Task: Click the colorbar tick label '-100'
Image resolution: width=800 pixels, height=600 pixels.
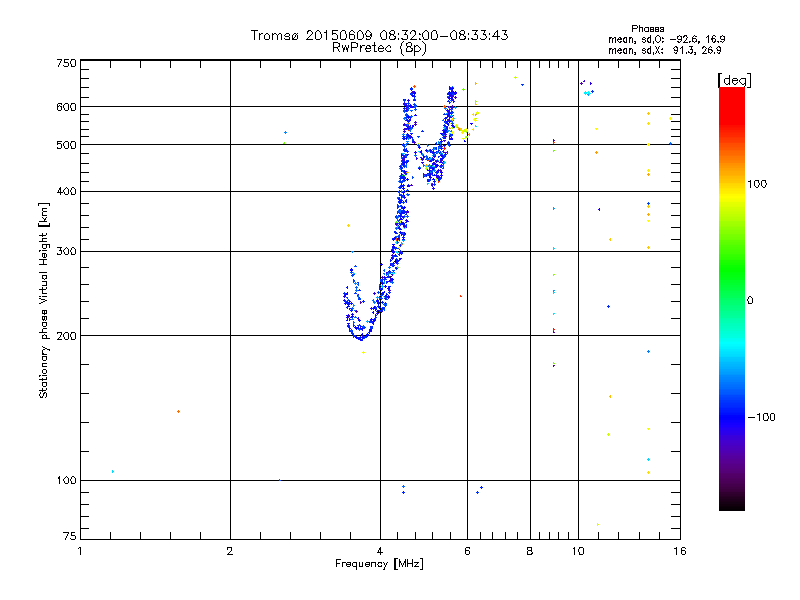Action: (x=761, y=417)
